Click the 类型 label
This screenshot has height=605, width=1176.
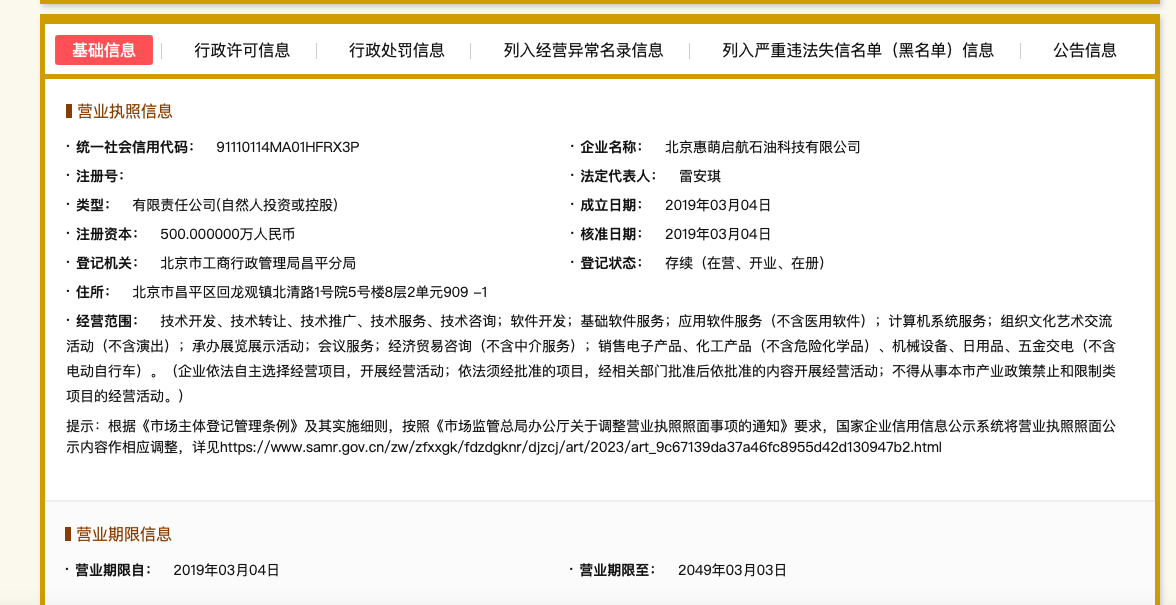94,205
